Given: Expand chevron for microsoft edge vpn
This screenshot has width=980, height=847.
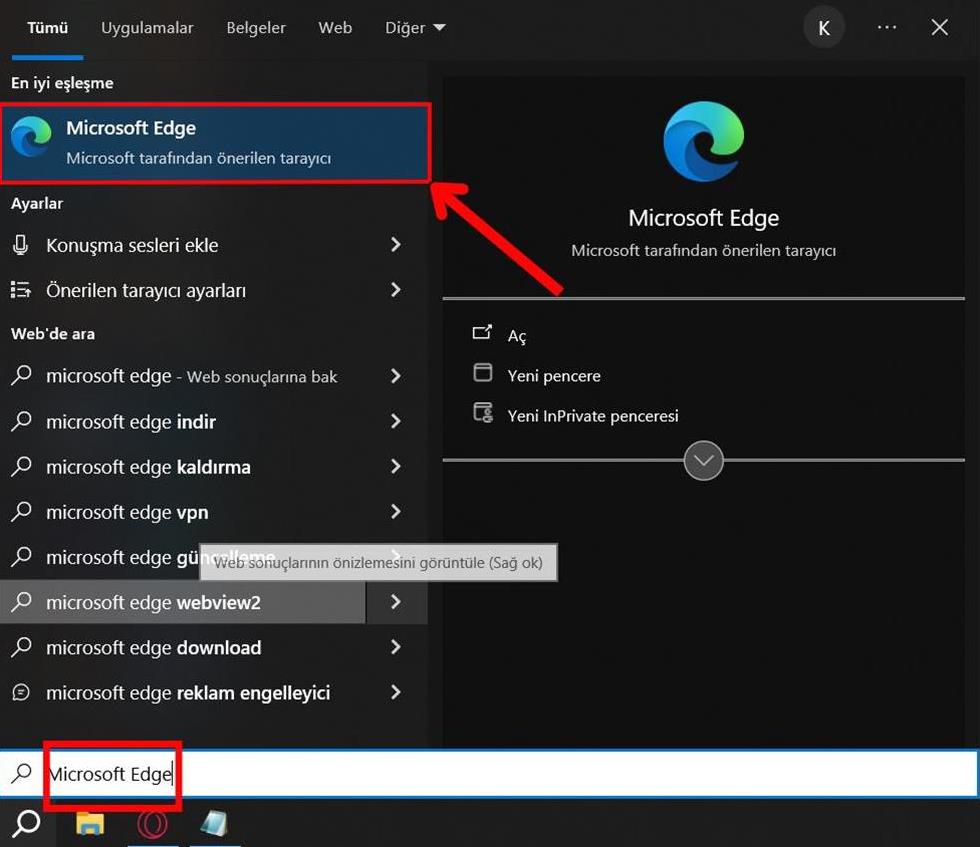Looking at the screenshot, I should [x=396, y=511].
